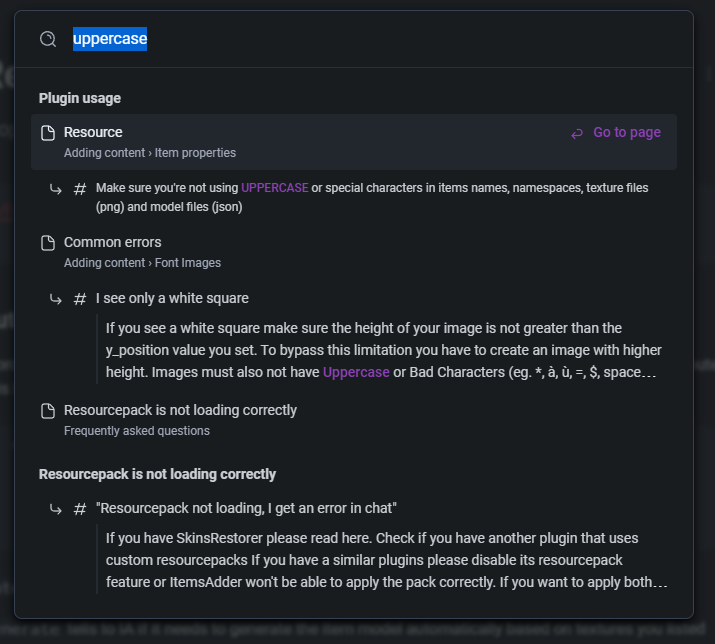
Task: Click the return arrow icon beside Go to page
Action: tap(577, 133)
